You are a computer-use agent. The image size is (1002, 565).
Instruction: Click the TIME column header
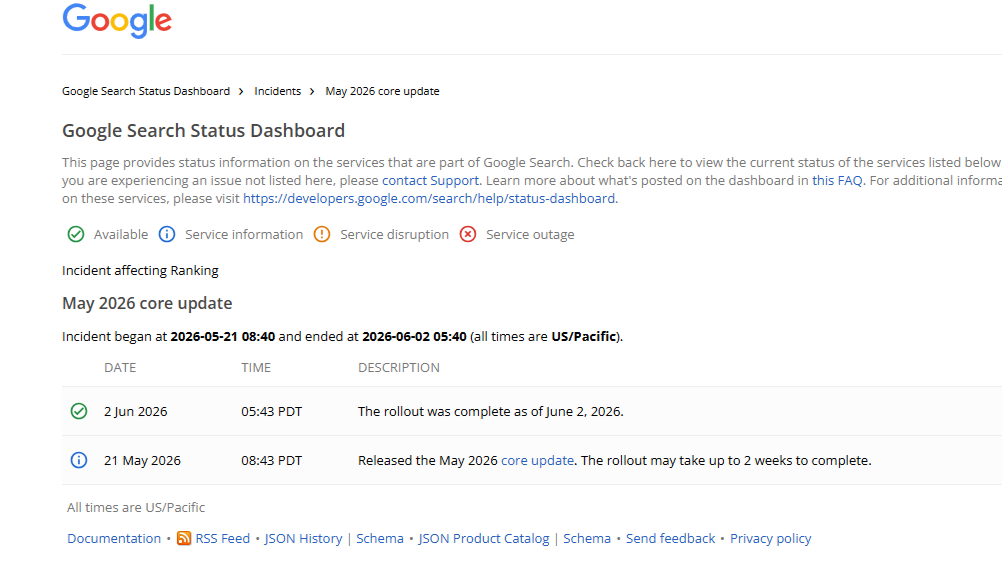click(256, 368)
